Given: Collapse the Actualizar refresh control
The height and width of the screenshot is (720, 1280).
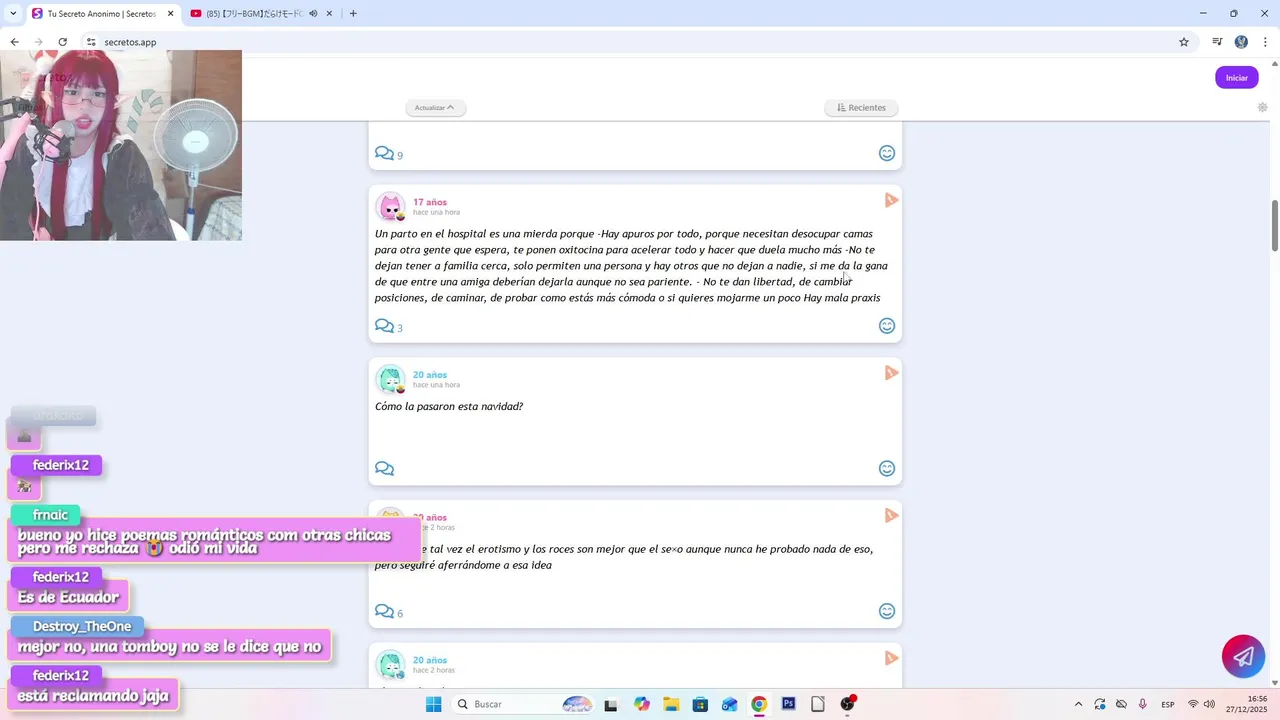Looking at the screenshot, I should click(x=435, y=107).
